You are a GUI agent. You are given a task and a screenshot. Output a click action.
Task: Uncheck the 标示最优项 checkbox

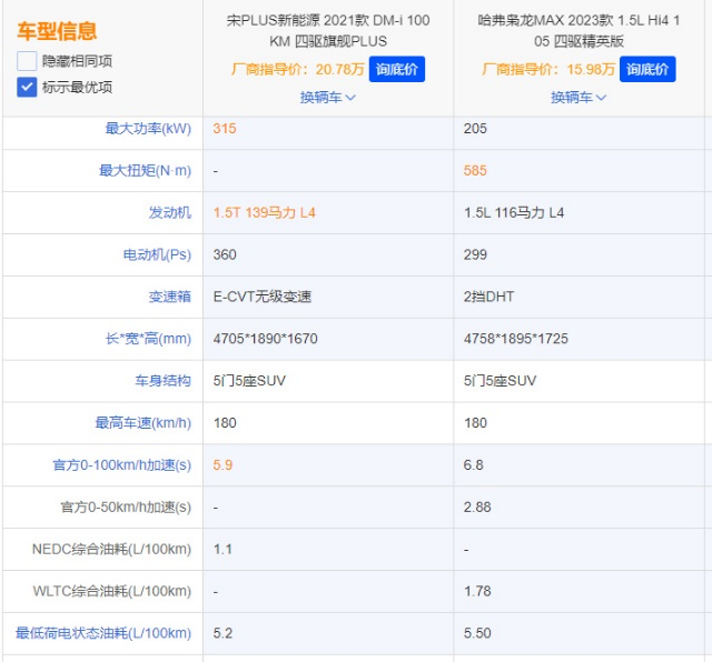27,87
